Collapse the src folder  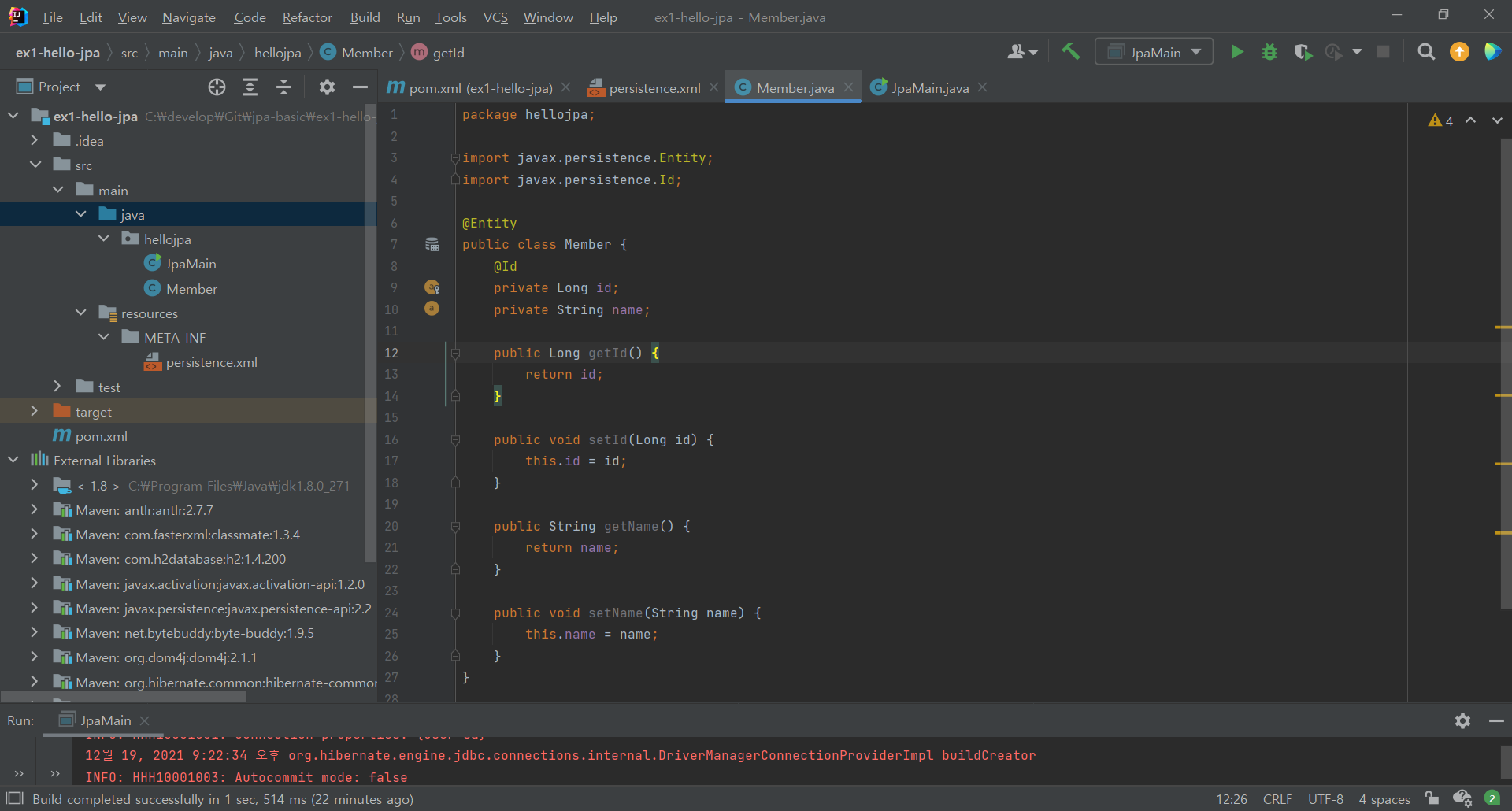pos(35,165)
